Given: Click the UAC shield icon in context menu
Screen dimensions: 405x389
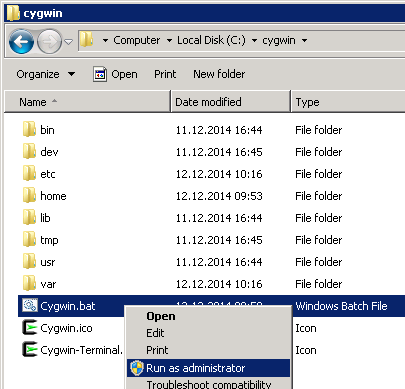Looking at the screenshot, I should point(137,368).
